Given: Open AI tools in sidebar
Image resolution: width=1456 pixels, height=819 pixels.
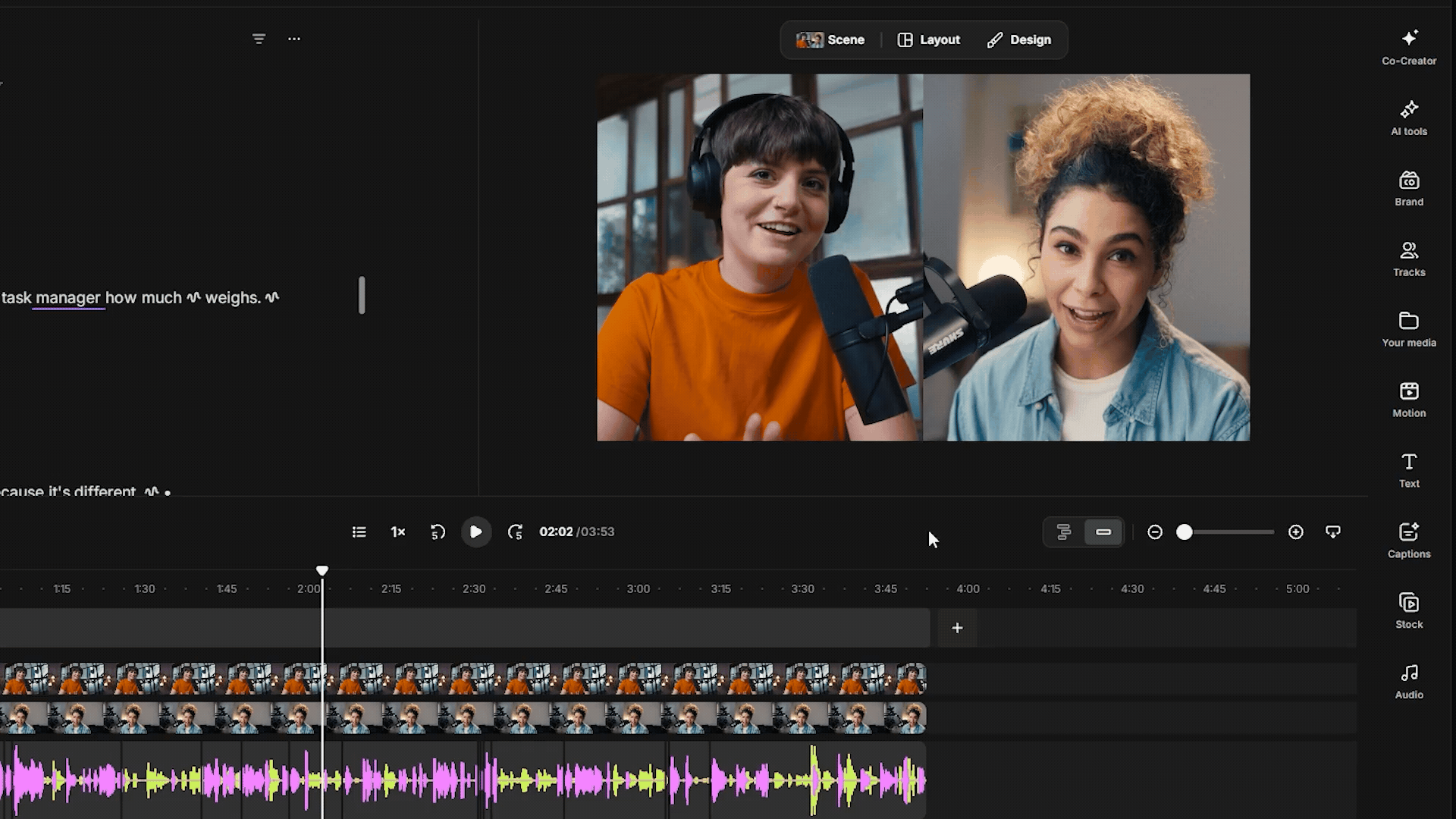Looking at the screenshot, I should [1409, 118].
